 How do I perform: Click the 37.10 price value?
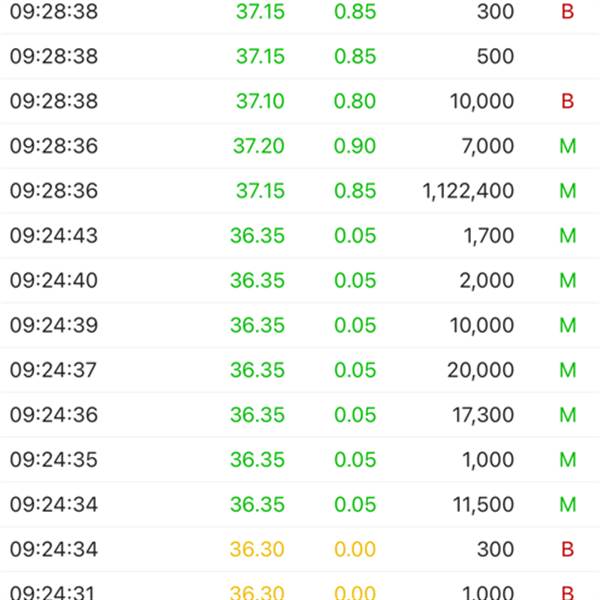coord(259,101)
